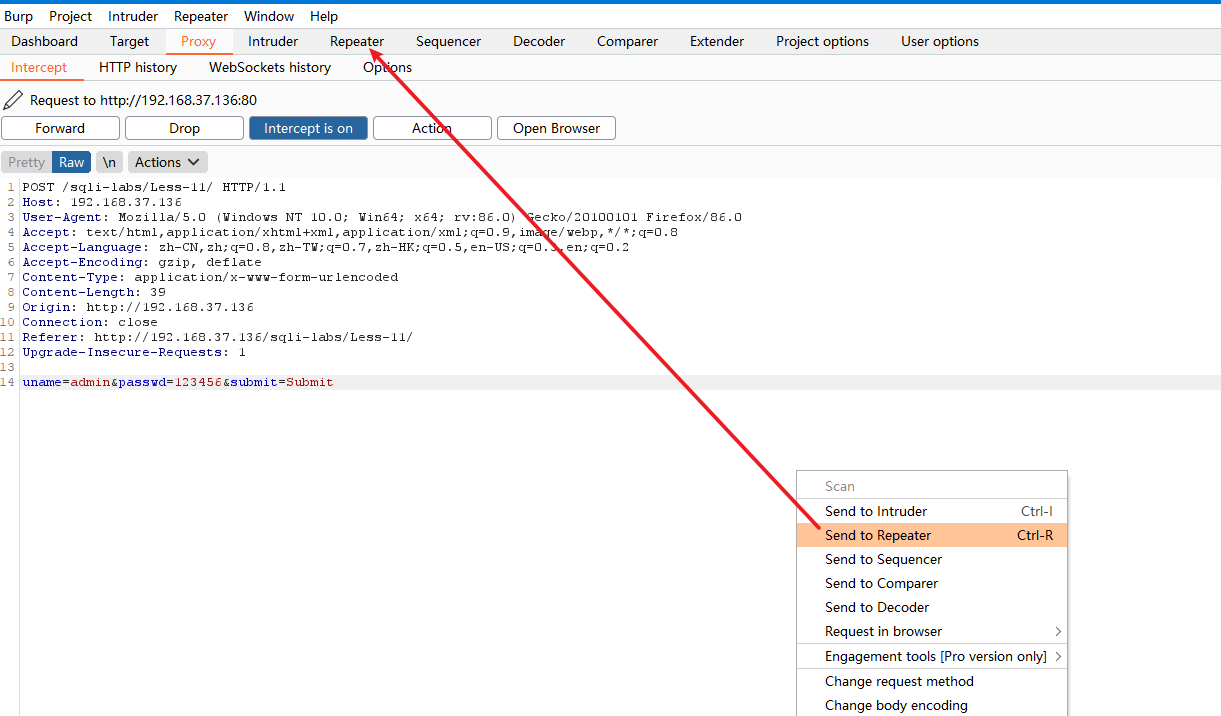1221x716 pixels.
Task: Click the Open Browser button
Action: point(556,128)
